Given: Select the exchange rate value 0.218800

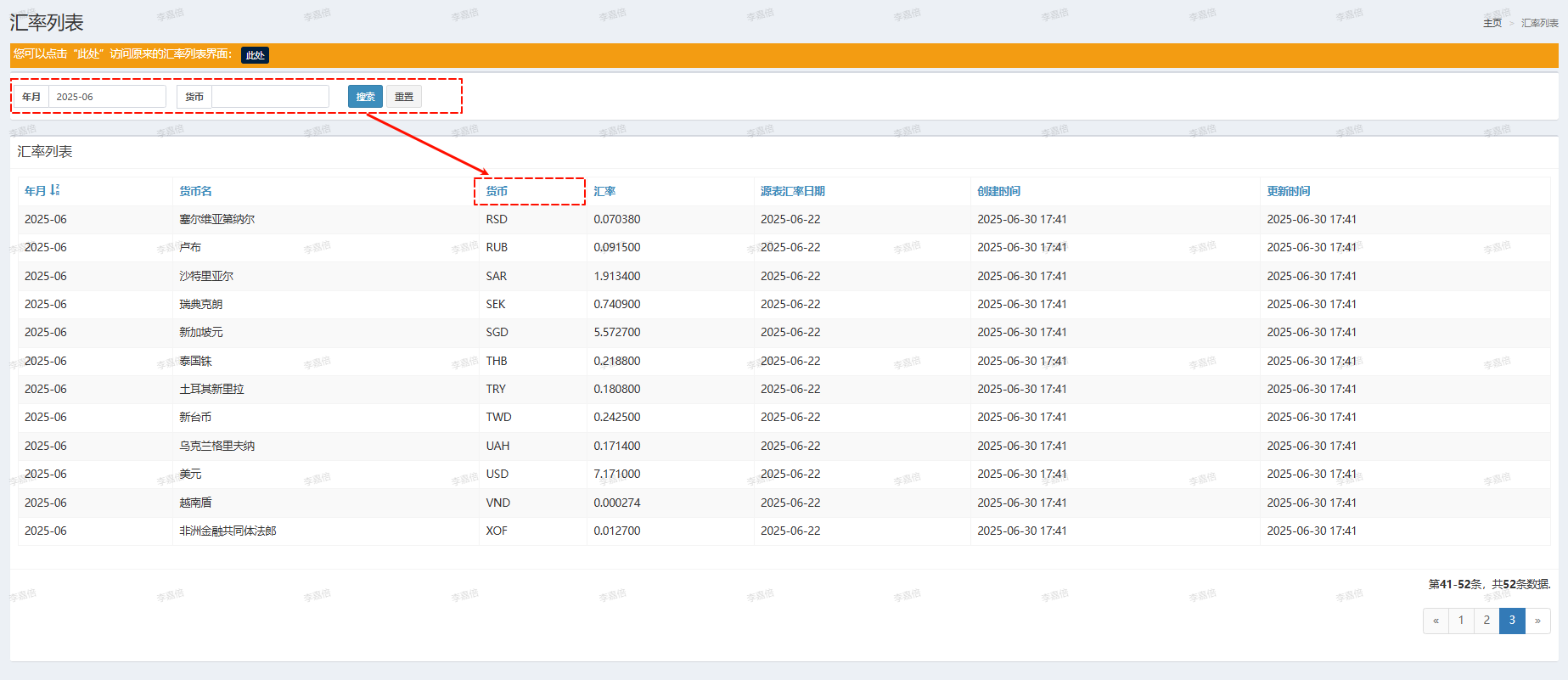Looking at the screenshot, I should coord(617,361).
